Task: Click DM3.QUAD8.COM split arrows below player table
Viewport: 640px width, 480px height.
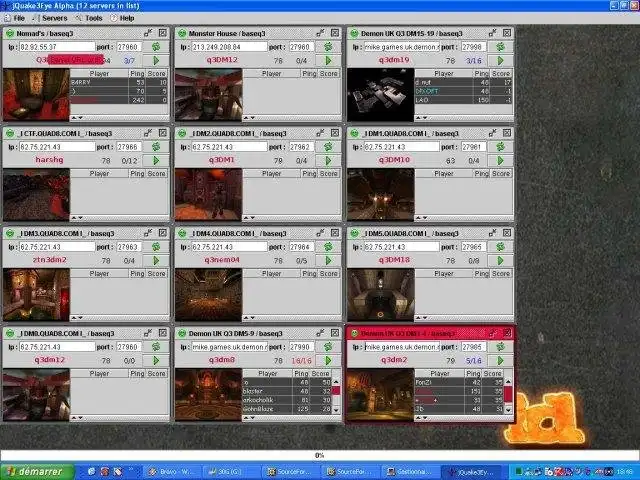Action: coord(78,318)
